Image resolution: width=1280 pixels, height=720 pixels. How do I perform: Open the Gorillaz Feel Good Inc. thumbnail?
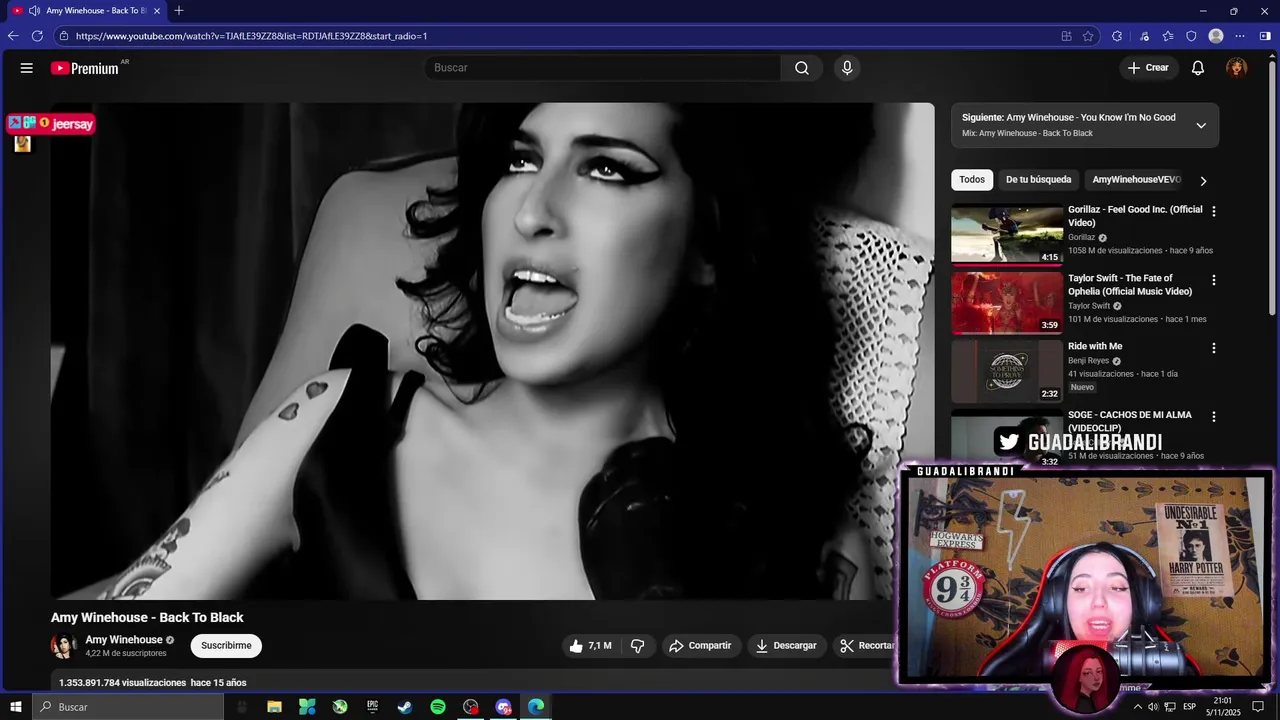[1006, 234]
